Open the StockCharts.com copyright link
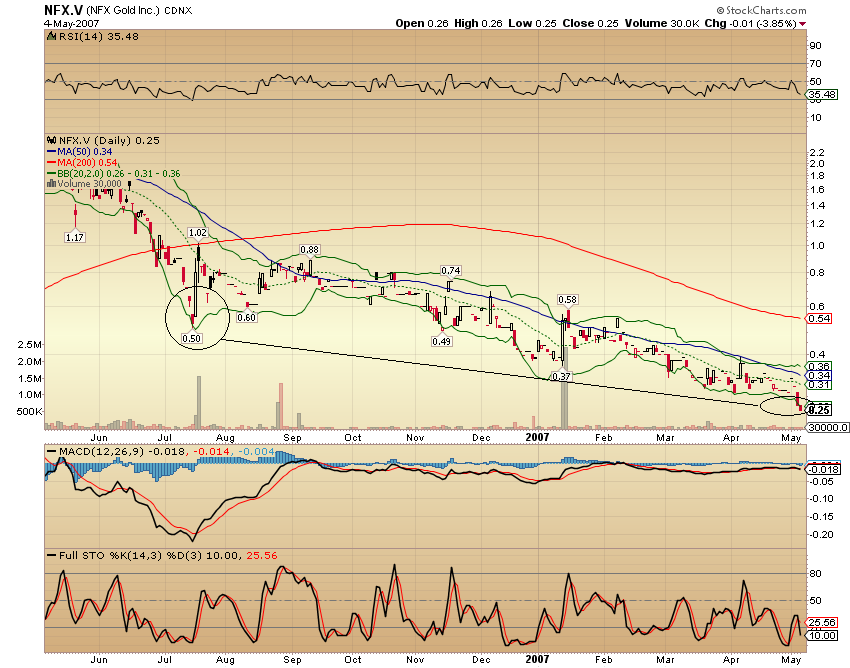The height and width of the screenshot is (668, 850). coord(763,9)
